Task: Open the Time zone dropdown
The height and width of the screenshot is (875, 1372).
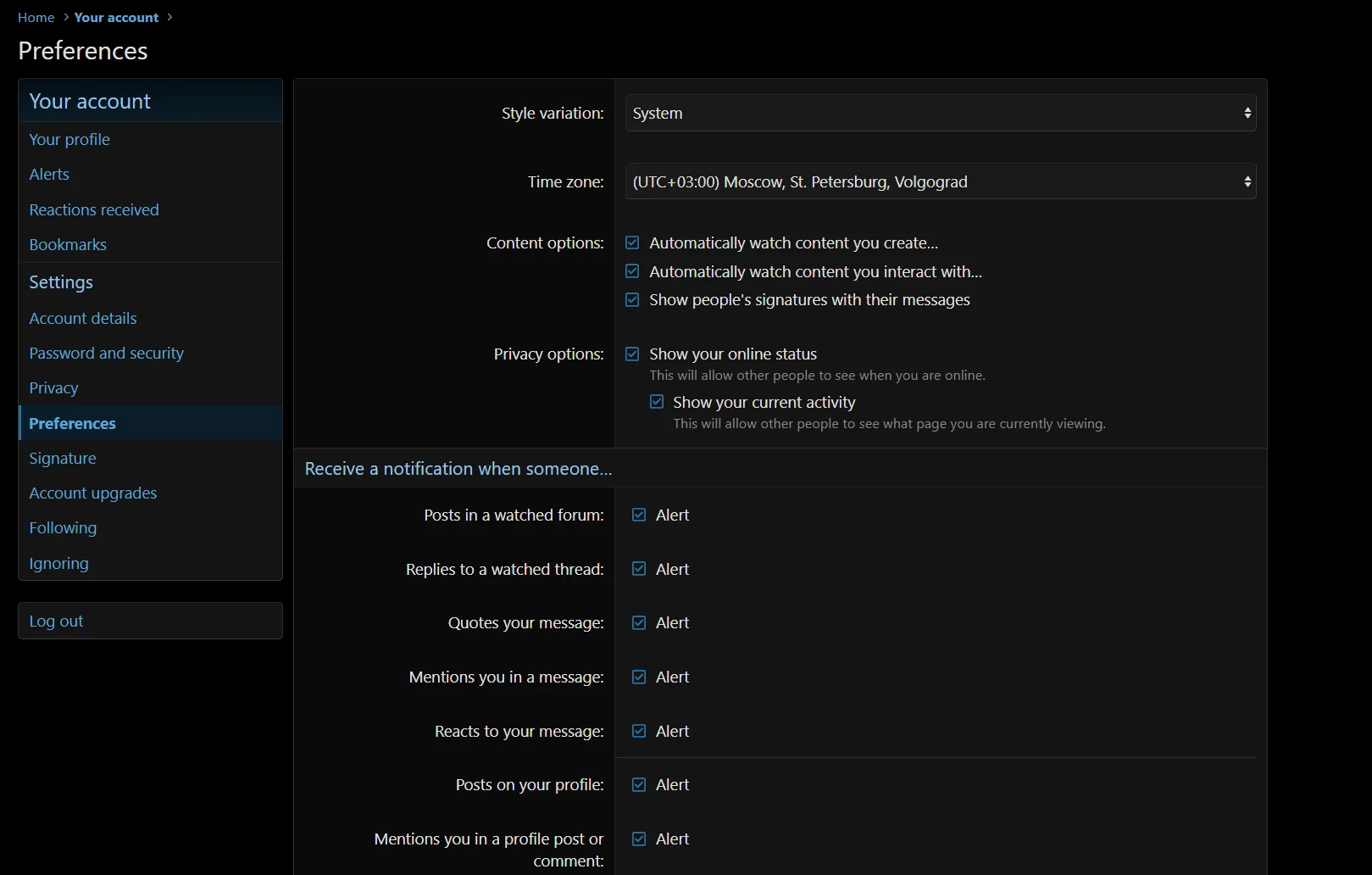Action: coord(940,182)
